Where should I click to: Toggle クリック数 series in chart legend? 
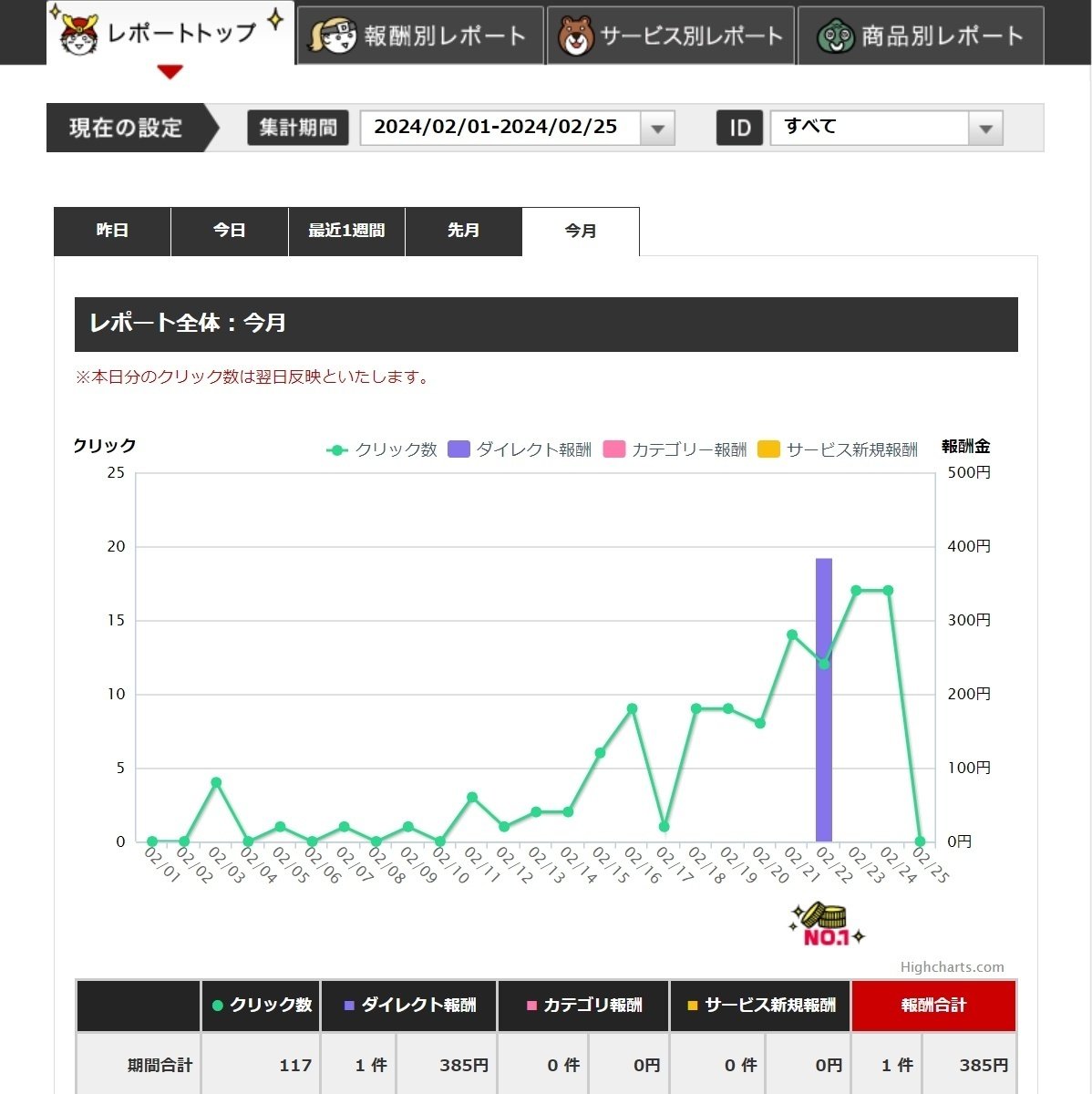[x=382, y=449]
